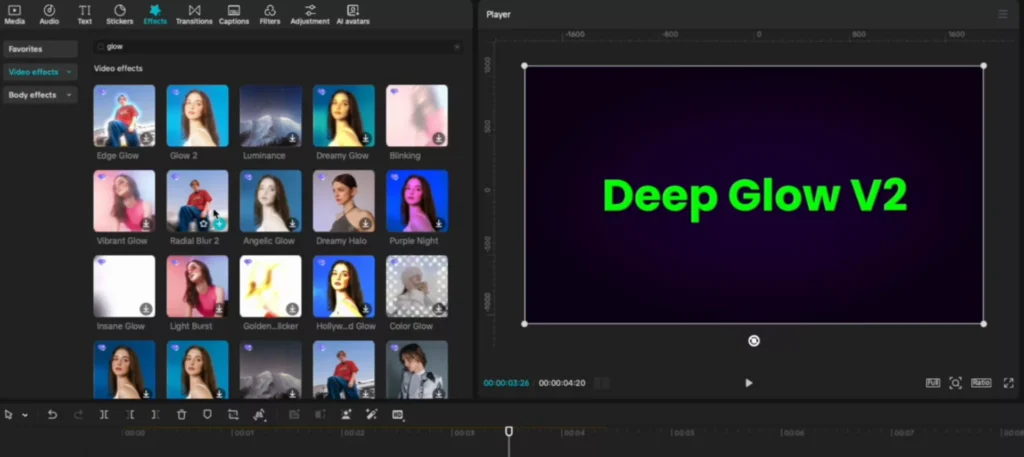Screen dimensions: 1024x457
Task: Download the Edge Glow effect
Action: coord(146,139)
